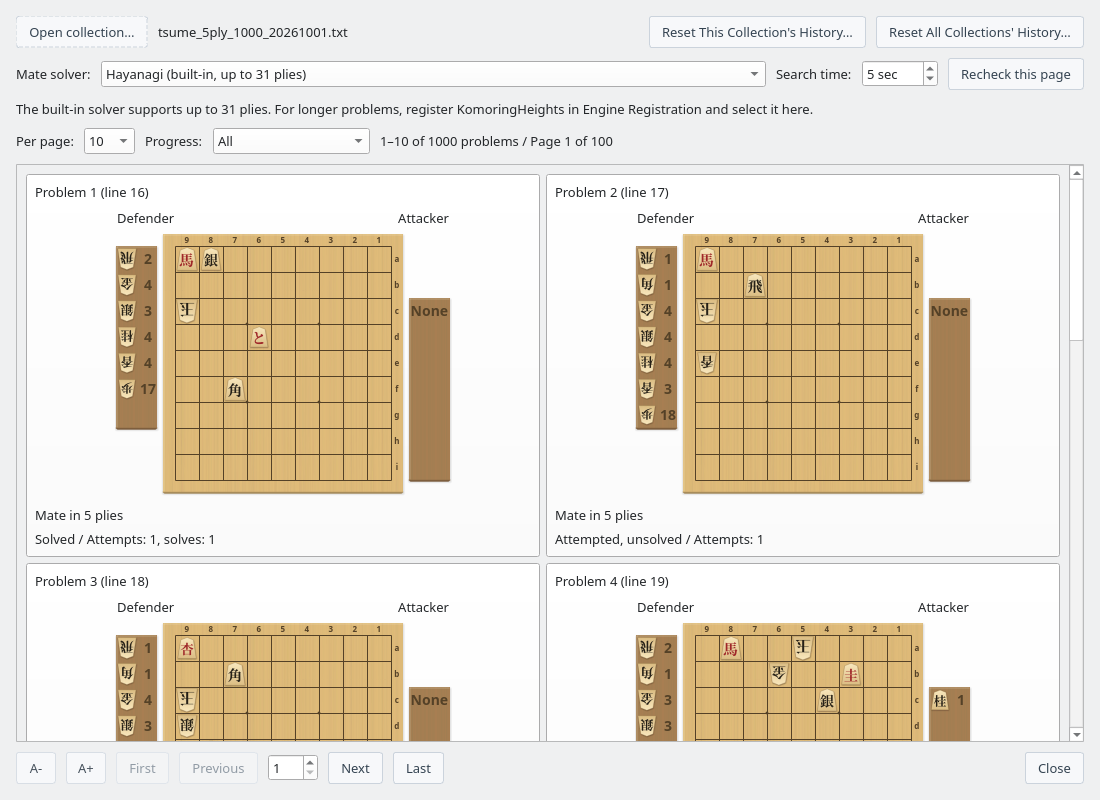Click the tsume_5ply_1000_20261001.txt filename
1100x800 pixels.
coord(253,32)
